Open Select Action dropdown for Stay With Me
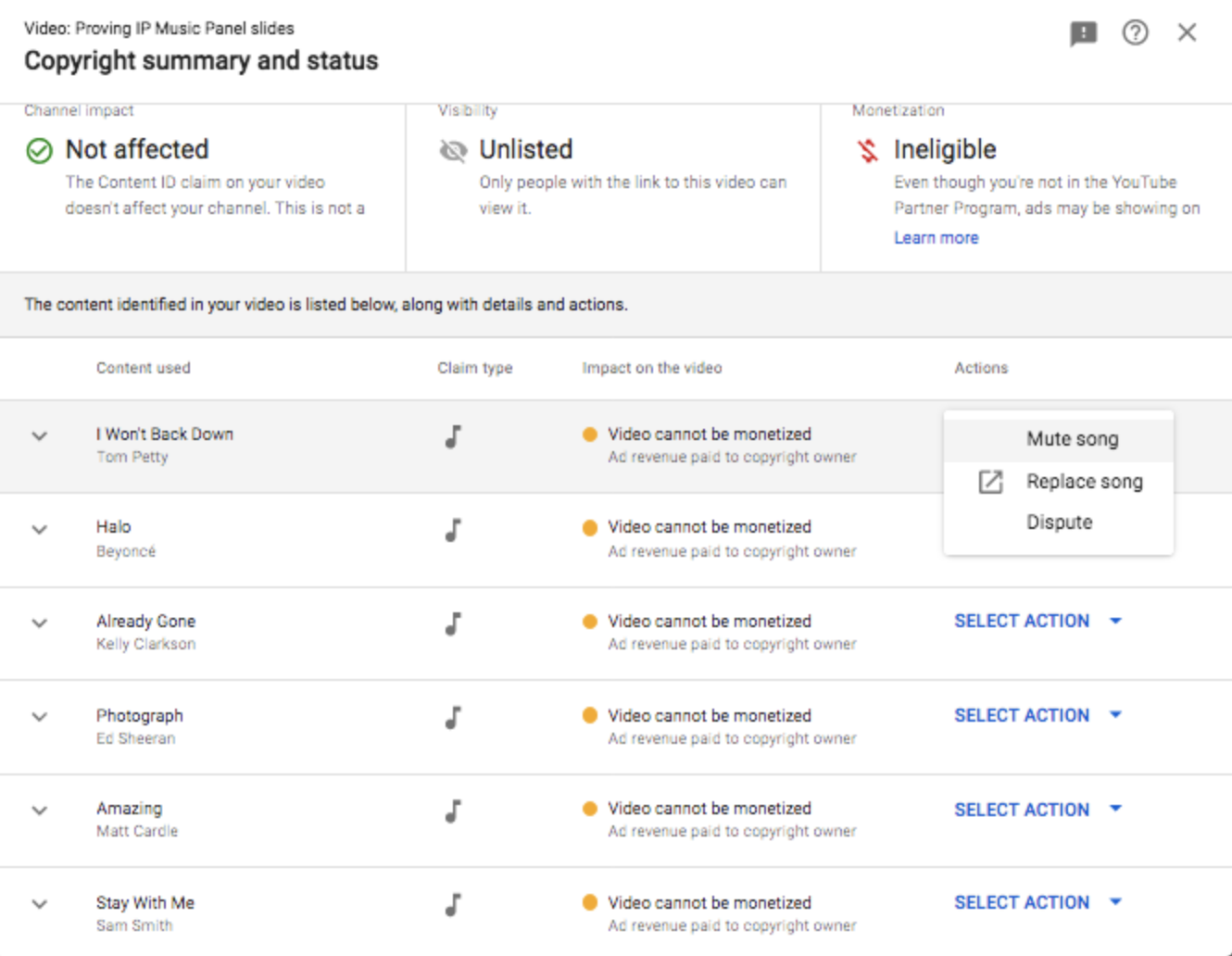Screen dimensions: 1232x956 click(1037, 902)
